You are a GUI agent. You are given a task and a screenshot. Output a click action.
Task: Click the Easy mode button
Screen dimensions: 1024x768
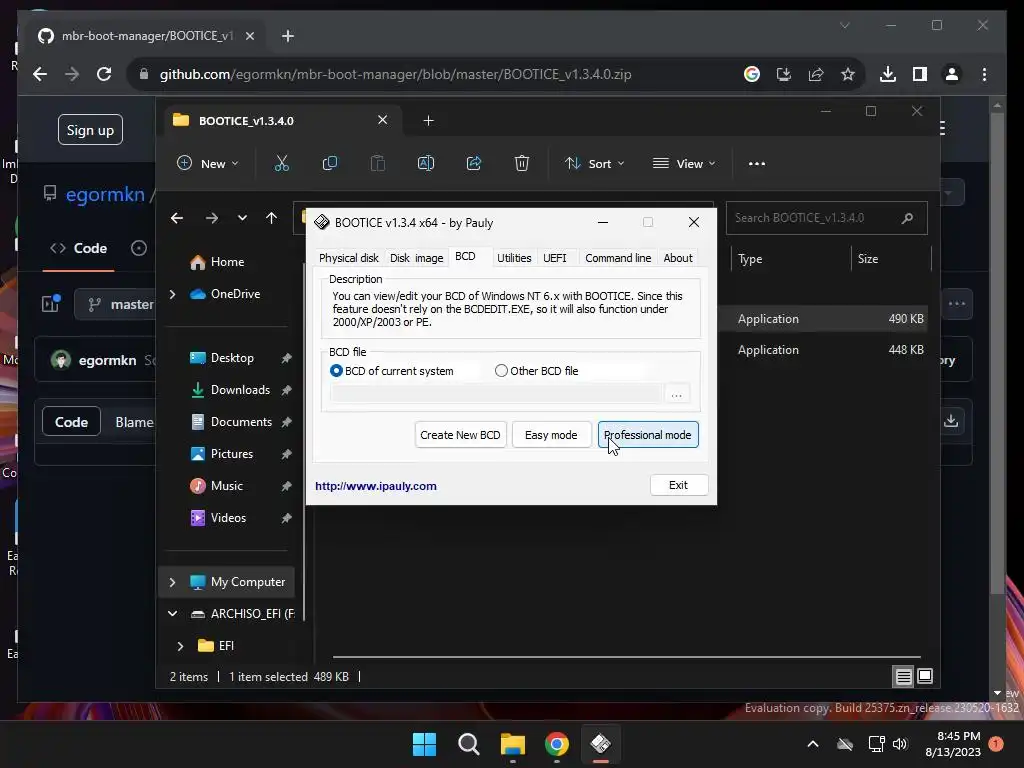click(551, 435)
